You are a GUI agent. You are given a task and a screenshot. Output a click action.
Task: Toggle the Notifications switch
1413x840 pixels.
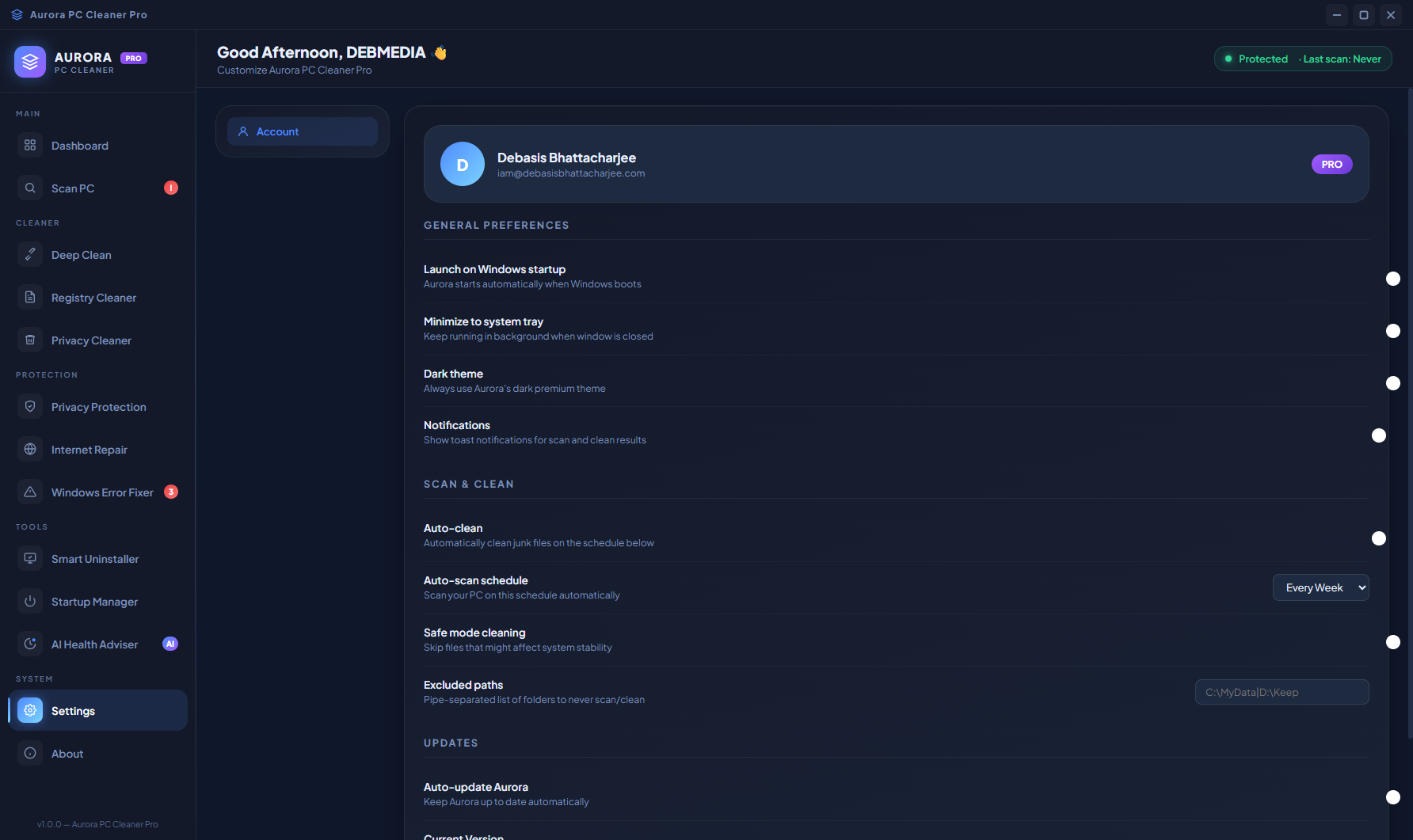(x=1378, y=435)
